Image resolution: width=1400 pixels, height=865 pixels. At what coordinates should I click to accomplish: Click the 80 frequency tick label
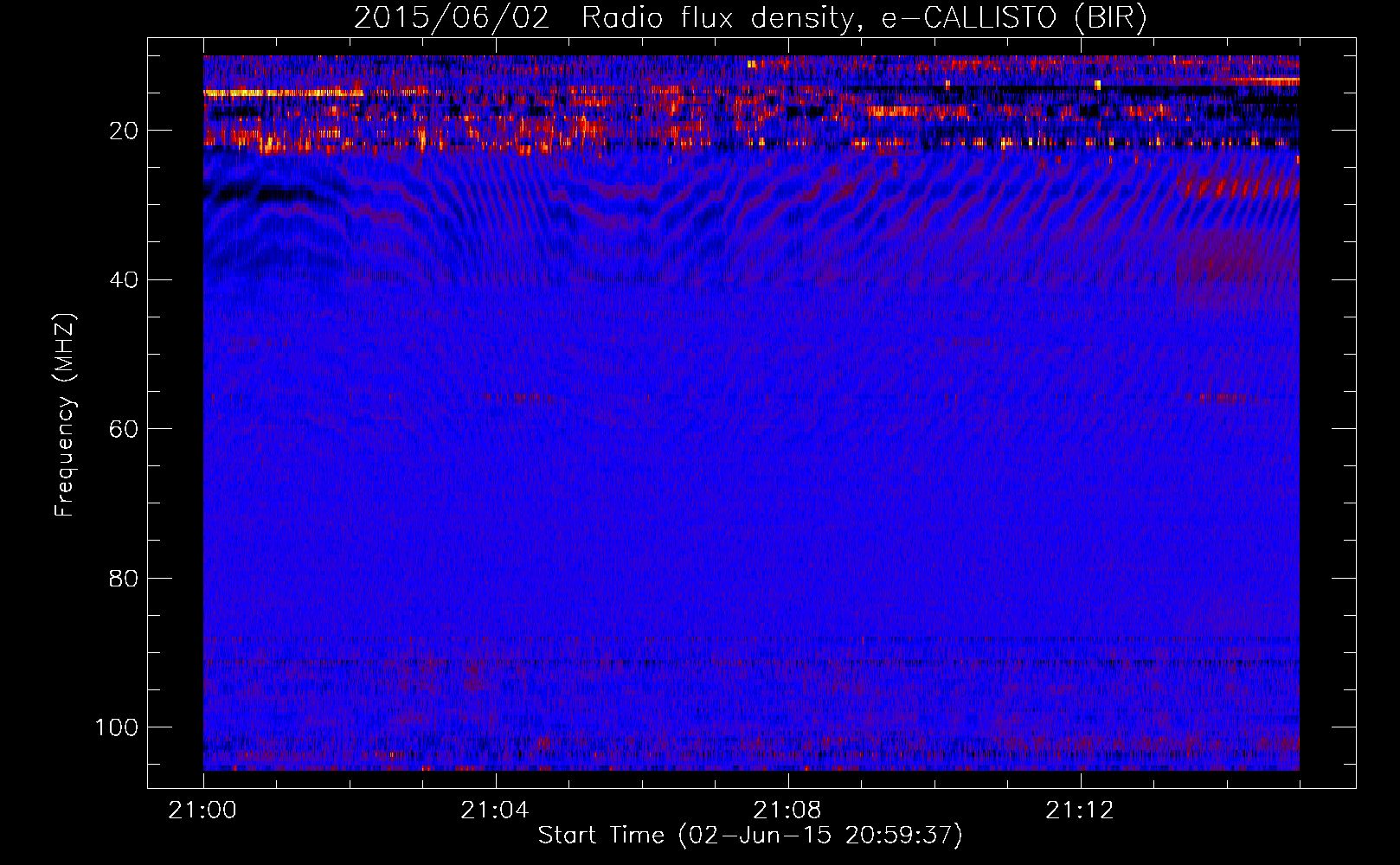click(x=125, y=578)
